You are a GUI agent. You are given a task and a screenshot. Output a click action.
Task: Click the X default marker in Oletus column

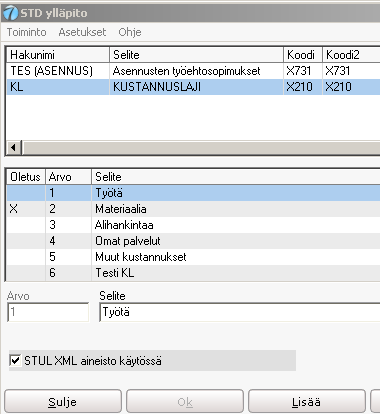click(14, 209)
